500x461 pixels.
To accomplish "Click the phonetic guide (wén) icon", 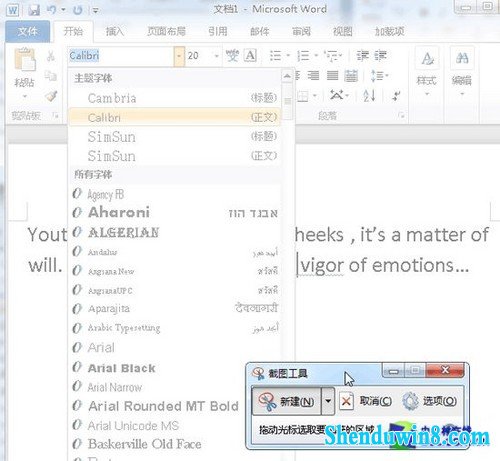I will (x=232, y=56).
